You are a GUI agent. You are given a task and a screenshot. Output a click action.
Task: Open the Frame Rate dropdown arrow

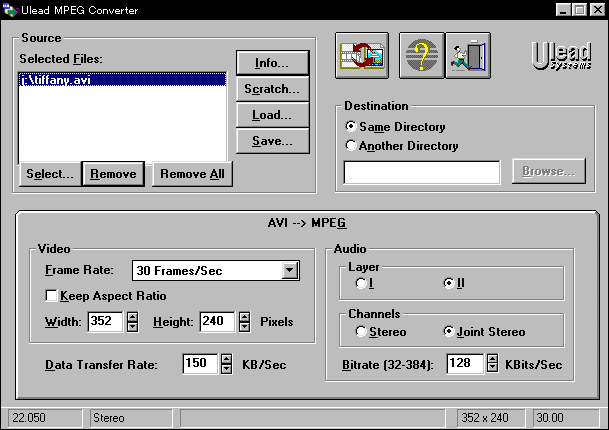click(289, 270)
